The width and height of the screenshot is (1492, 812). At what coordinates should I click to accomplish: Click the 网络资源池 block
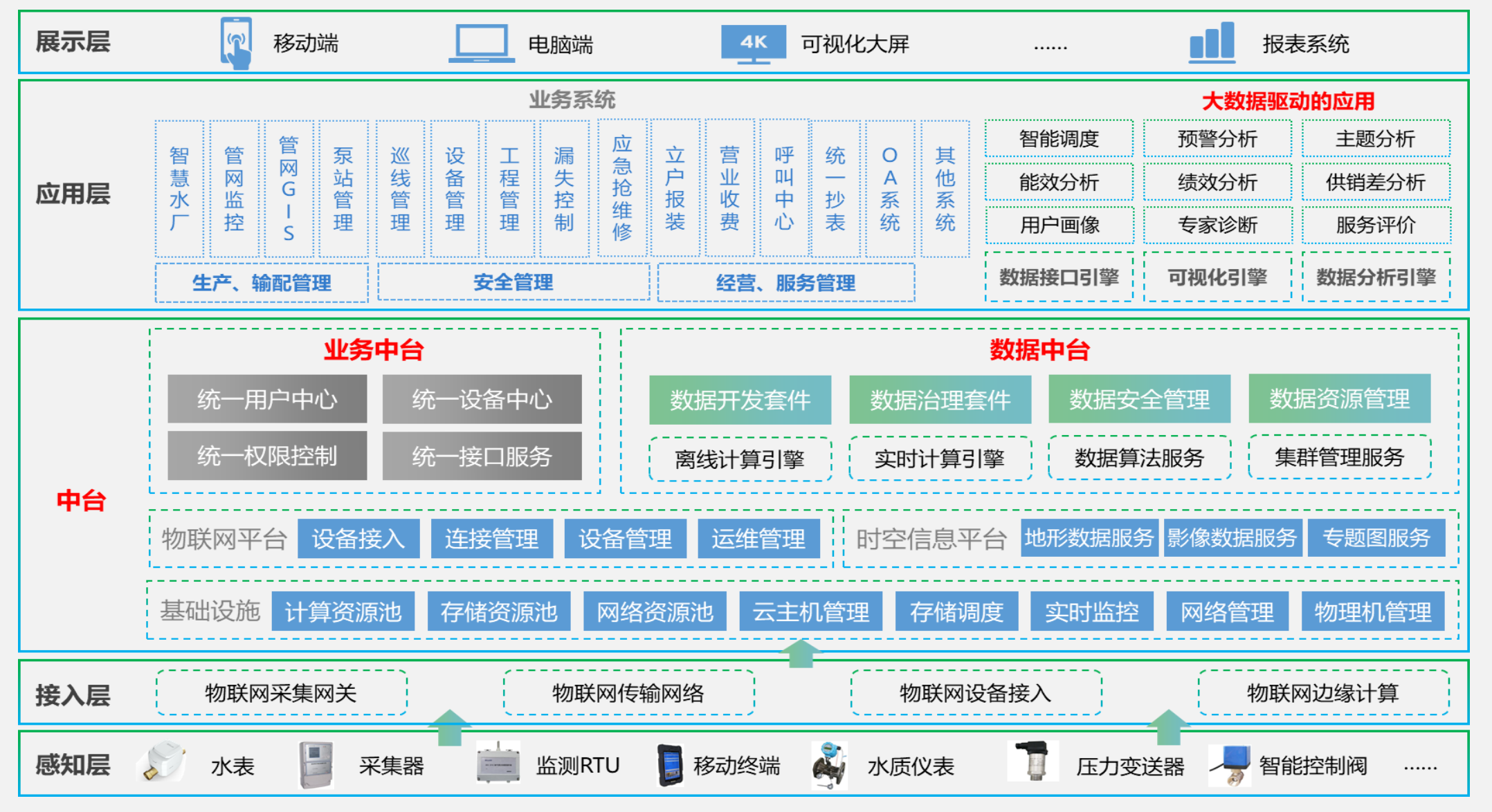655,611
